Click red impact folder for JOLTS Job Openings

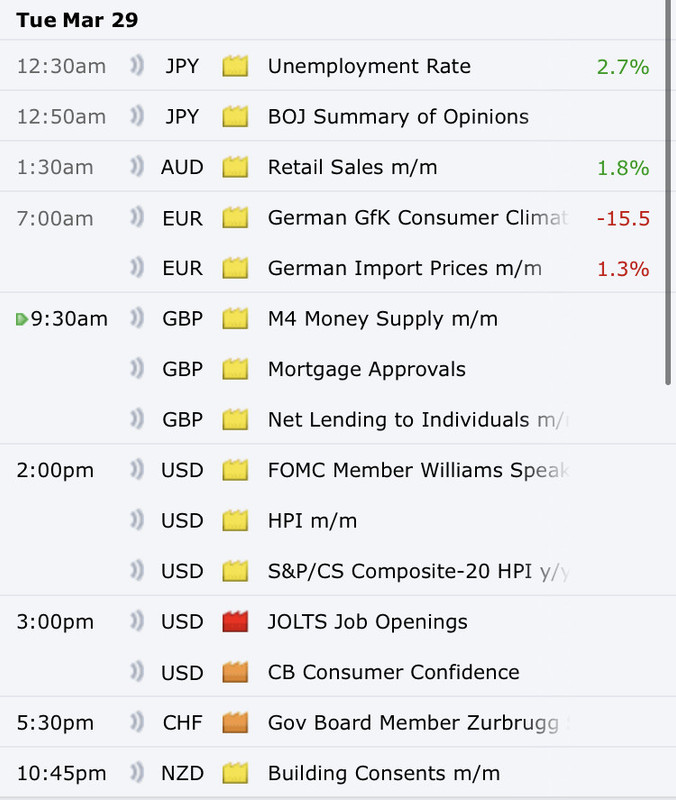click(x=235, y=622)
